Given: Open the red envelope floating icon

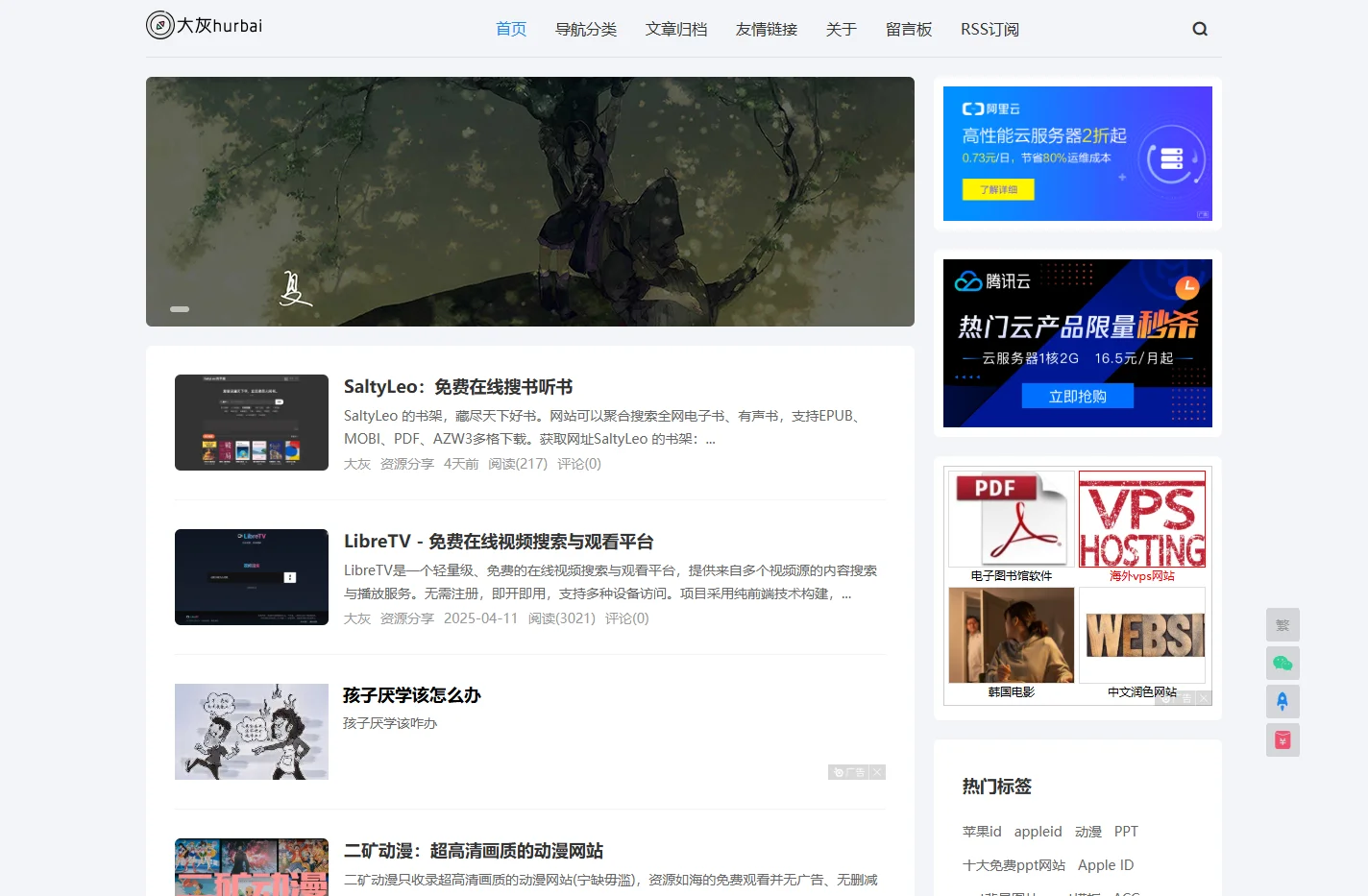Looking at the screenshot, I should coord(1282,739).
